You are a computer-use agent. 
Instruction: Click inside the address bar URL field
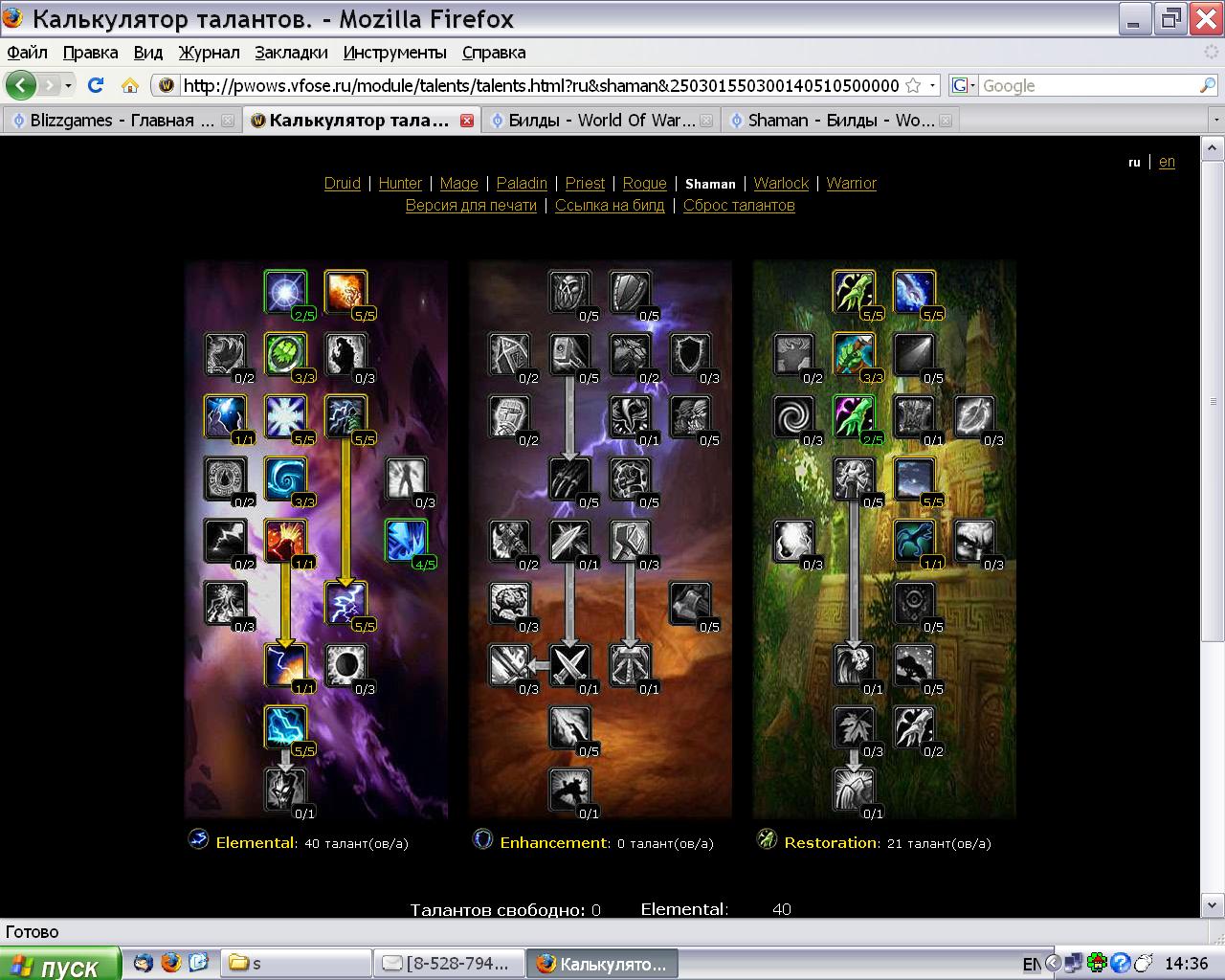click(x=541, y=85)
